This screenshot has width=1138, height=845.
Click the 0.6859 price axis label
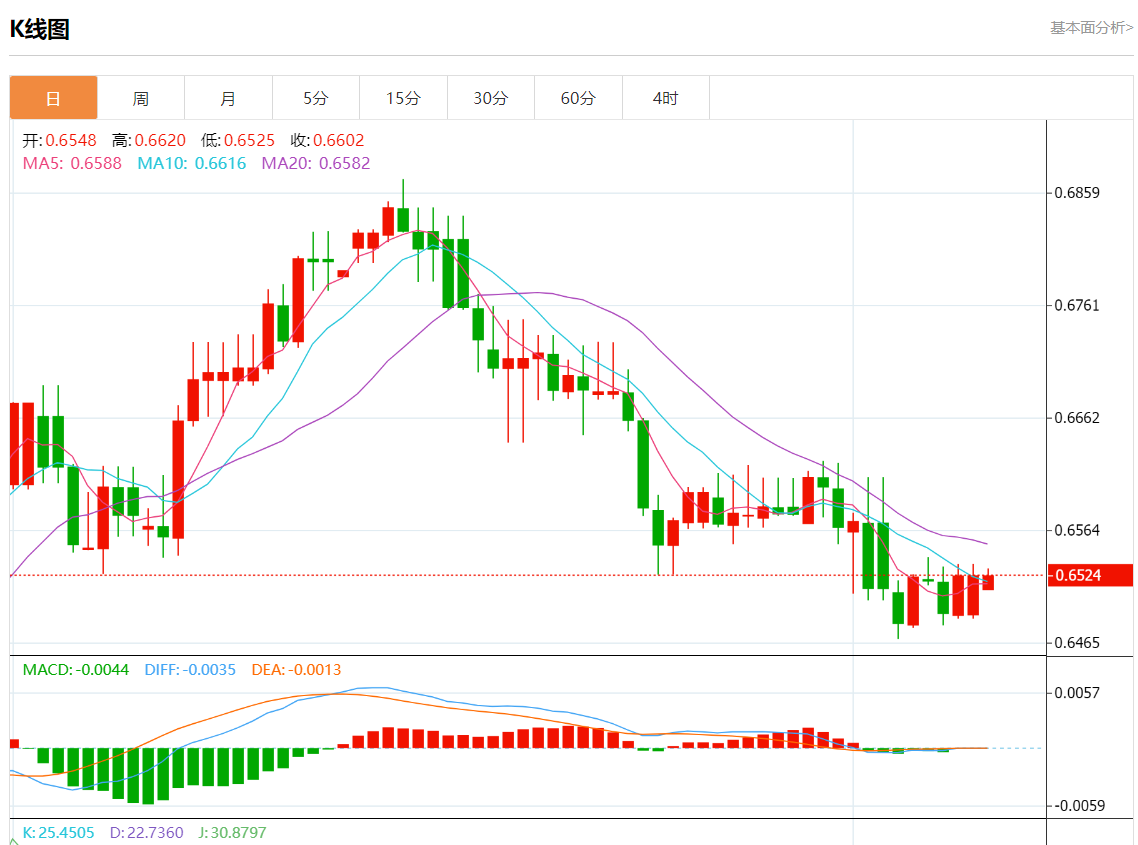(x=1078, y=192)
